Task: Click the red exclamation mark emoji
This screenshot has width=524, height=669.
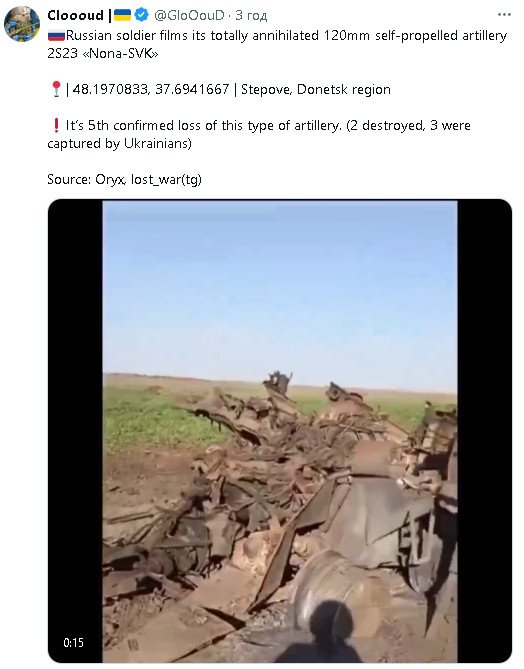Action: (x=55, y=125)
